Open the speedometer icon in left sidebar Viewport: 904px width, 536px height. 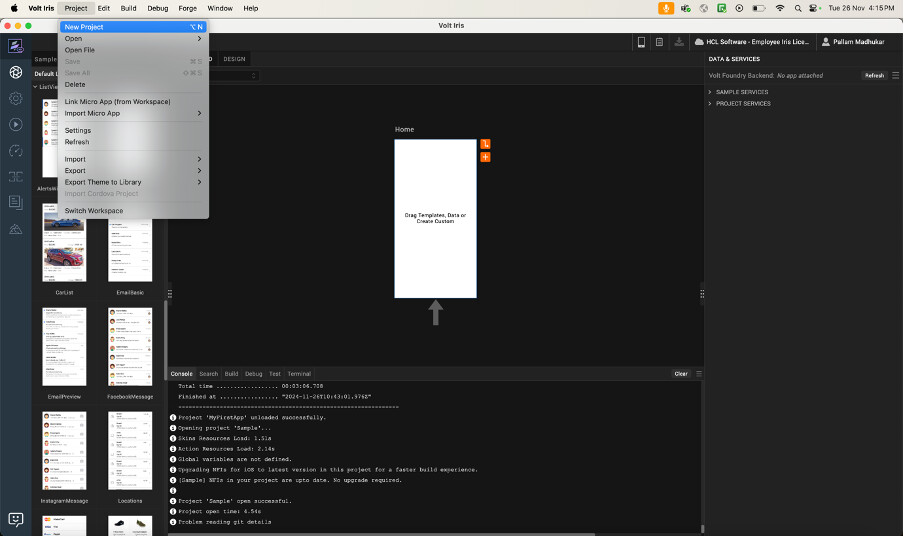pos(16,151)
